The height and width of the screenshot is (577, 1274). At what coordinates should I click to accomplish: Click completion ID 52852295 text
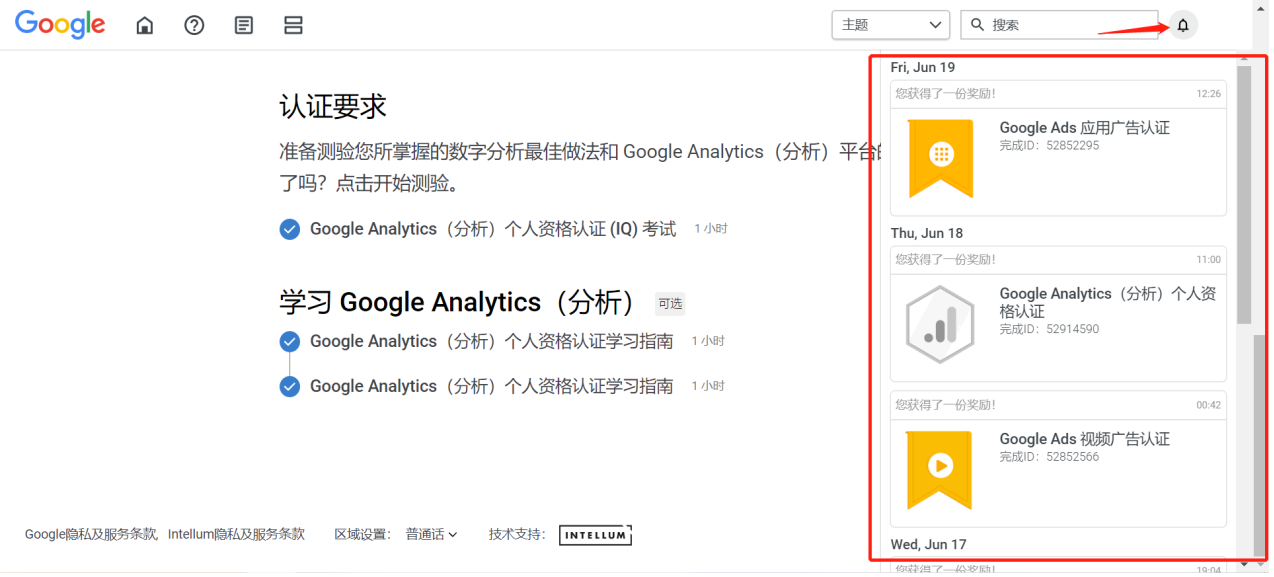click(1049, 145)
